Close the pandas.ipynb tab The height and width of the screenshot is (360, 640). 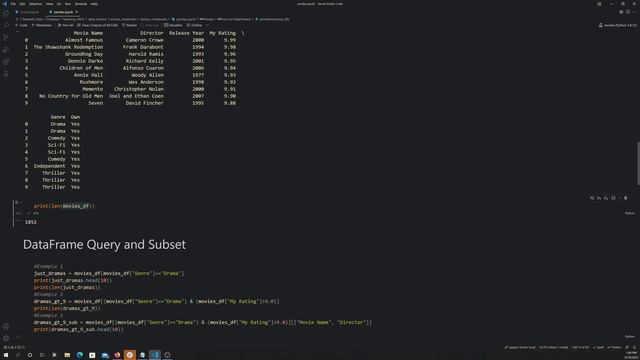pyautogui.click(x=76, y=12)
